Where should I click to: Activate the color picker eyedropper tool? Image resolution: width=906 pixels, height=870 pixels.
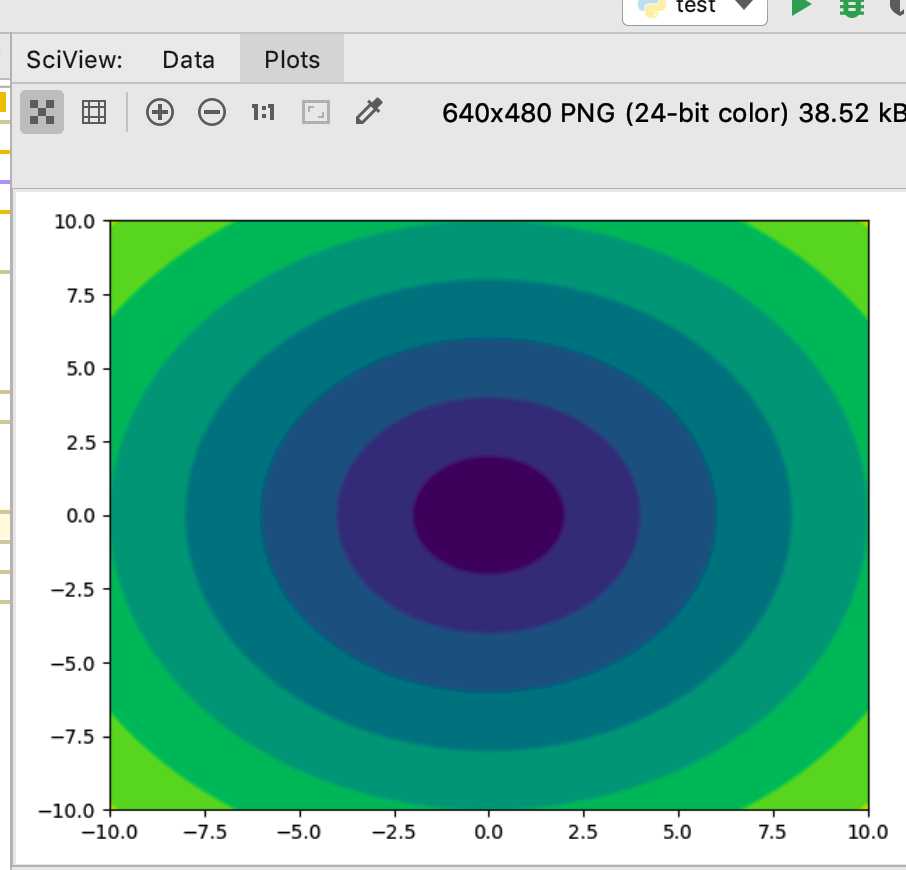369,111
